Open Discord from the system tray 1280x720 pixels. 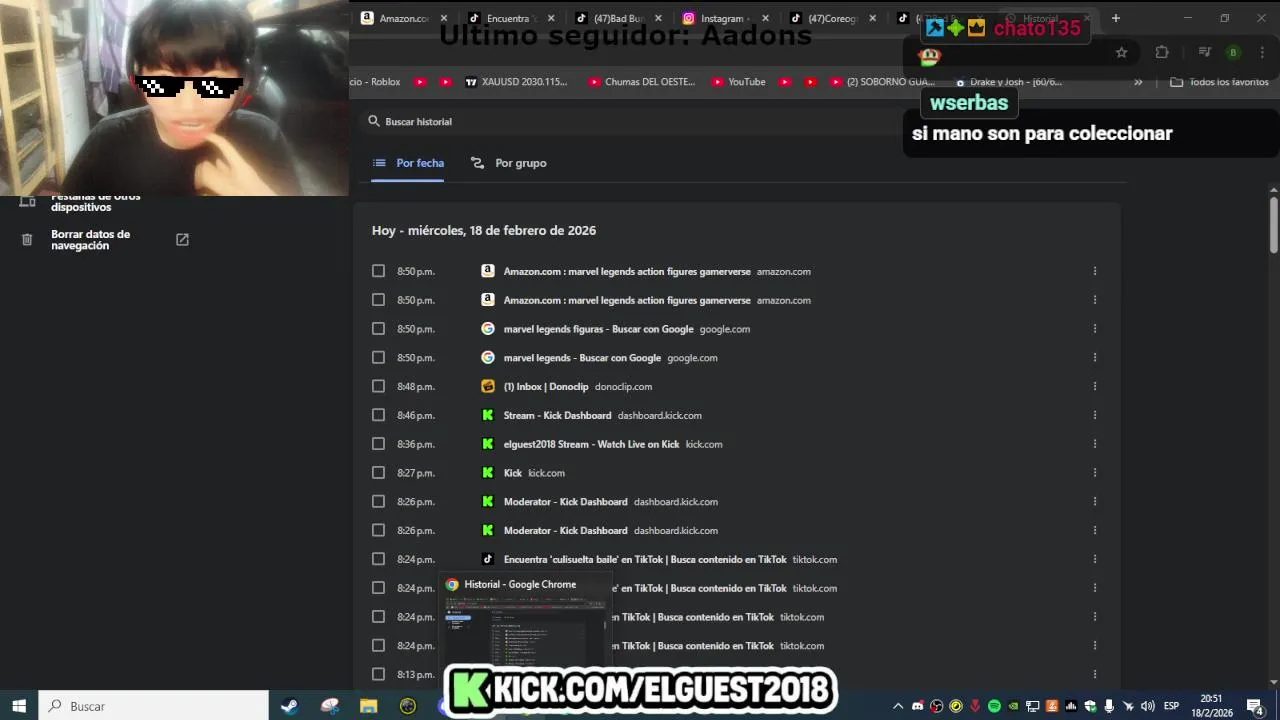click(918, 706)
